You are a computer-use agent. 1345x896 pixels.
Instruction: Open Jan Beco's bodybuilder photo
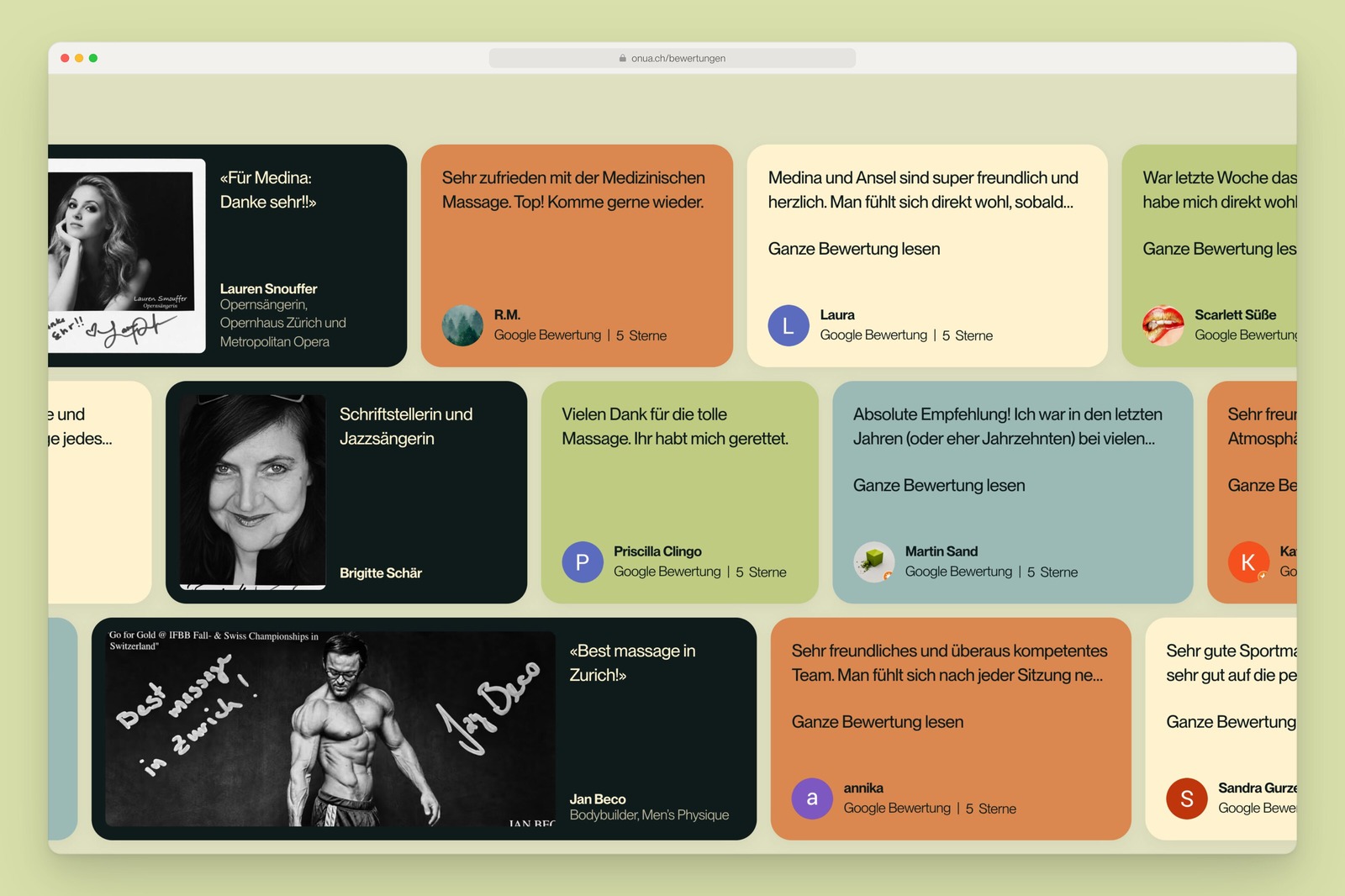click(x=330, y=729)
